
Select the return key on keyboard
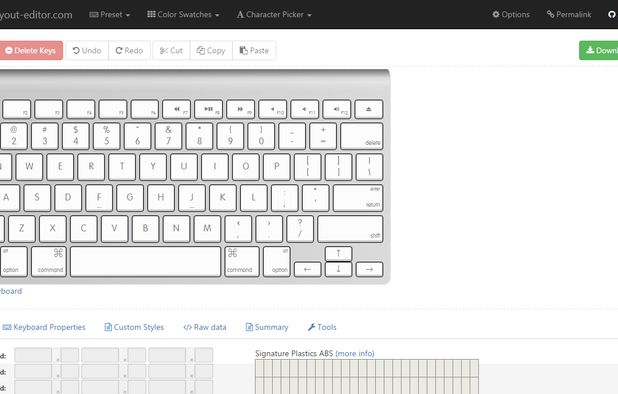click(358, 198)
